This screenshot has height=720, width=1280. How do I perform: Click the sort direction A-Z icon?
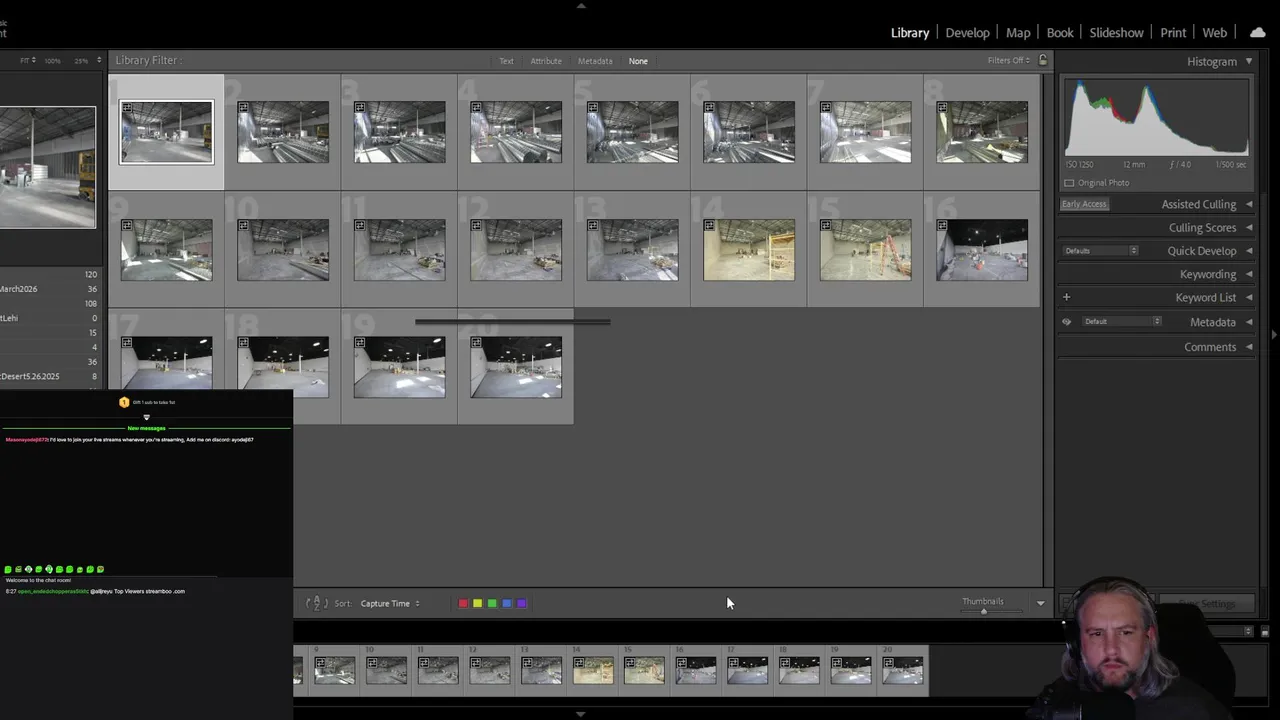click(316, 603)
